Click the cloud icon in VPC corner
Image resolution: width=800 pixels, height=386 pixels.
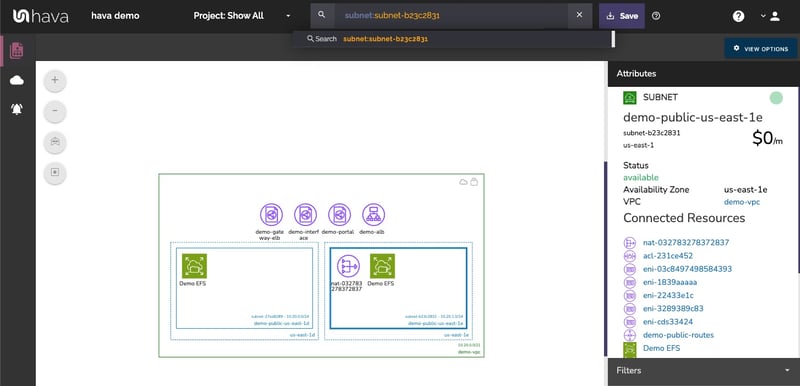464,182
